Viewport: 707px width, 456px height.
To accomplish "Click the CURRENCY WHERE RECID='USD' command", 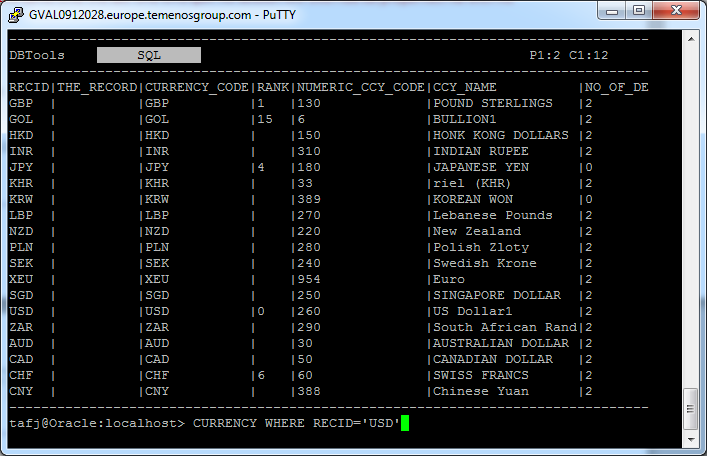I will 296,424.
